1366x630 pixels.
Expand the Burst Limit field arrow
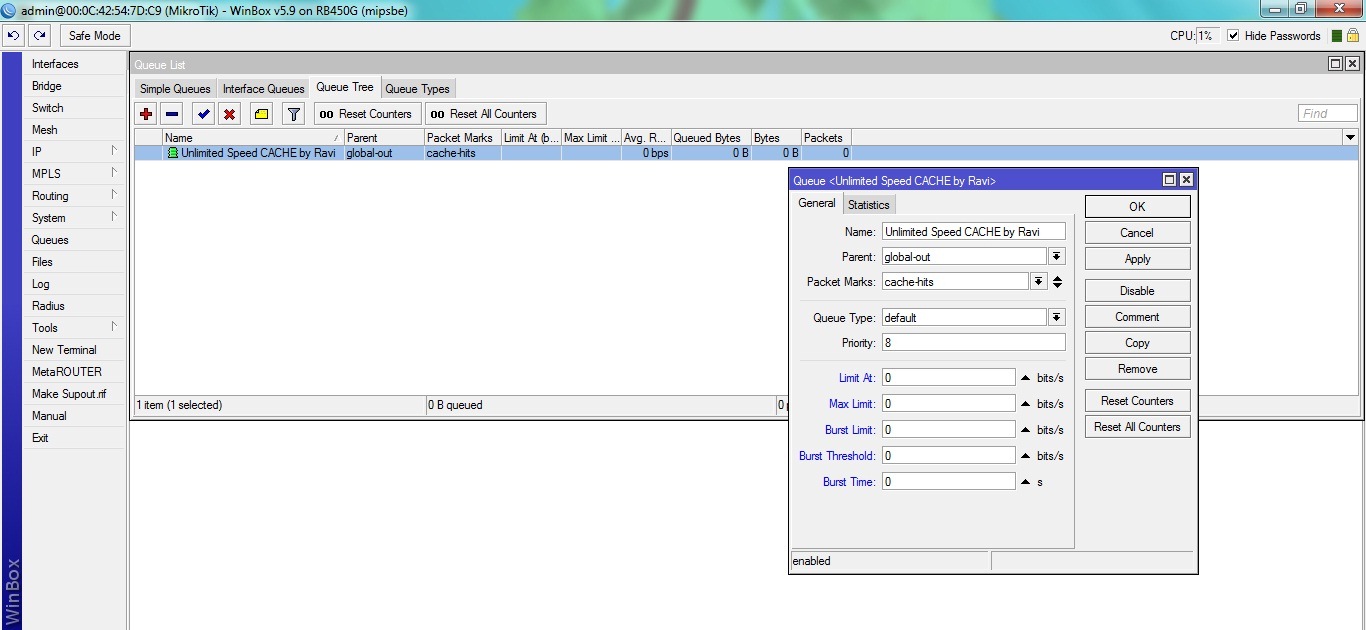pyautogui.click(x=1025, y=430)
